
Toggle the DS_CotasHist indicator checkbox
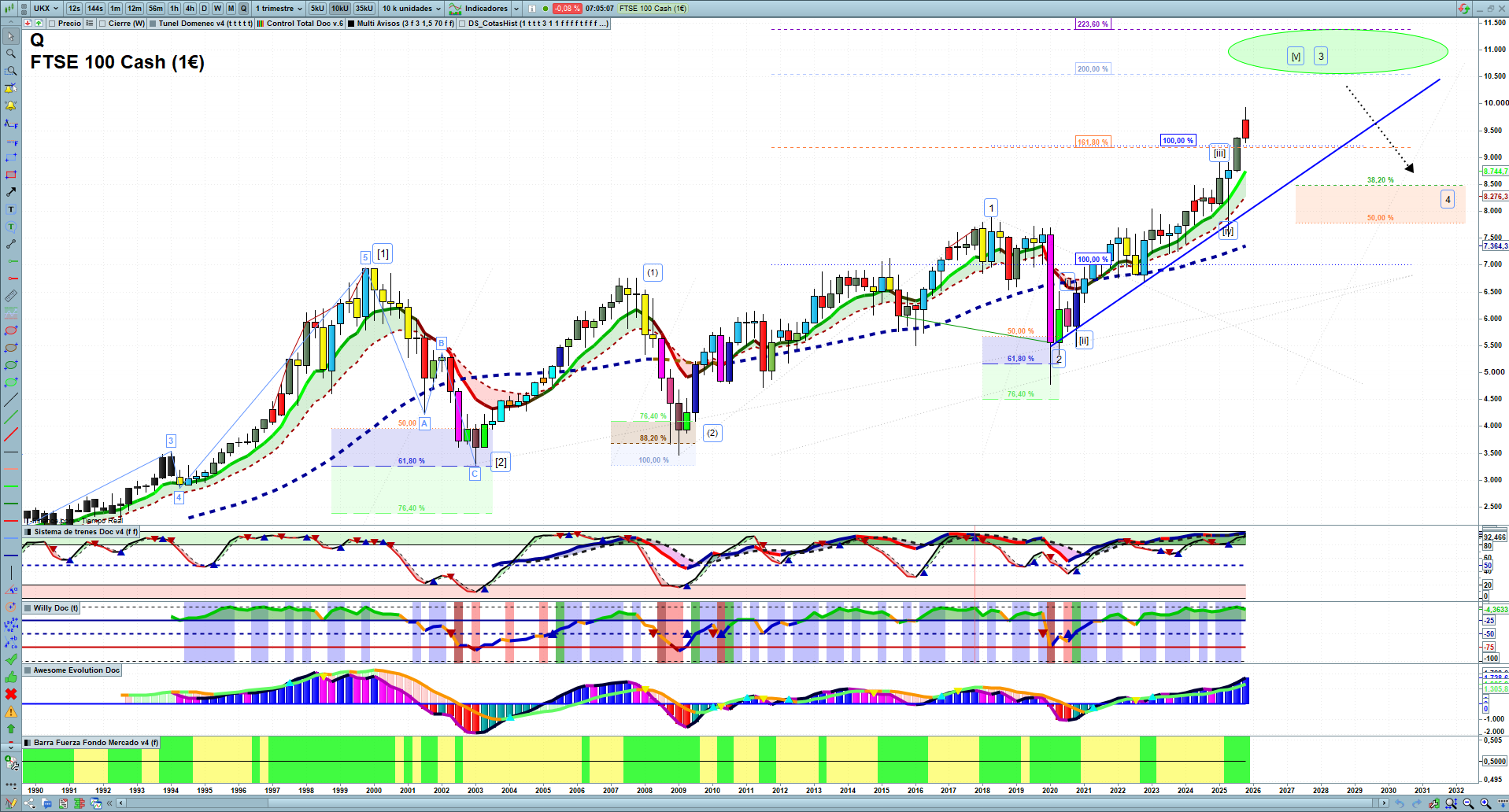click(462, 24)
